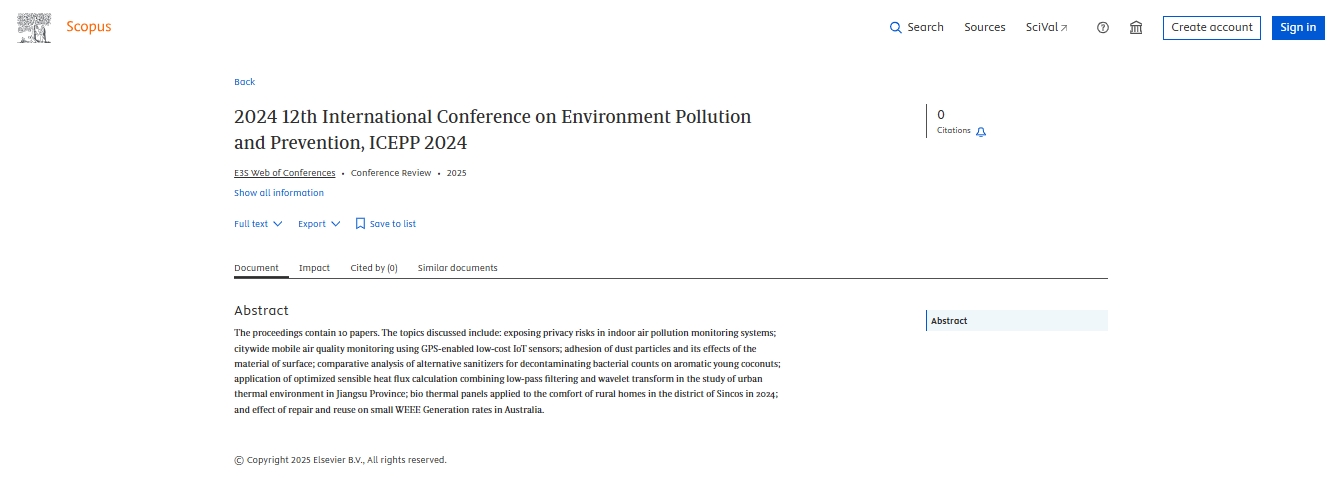The height and width of the screenshot is (486, 1344).
Task: Open the Cited by (0) tab
Action: (x=374, y=268)
